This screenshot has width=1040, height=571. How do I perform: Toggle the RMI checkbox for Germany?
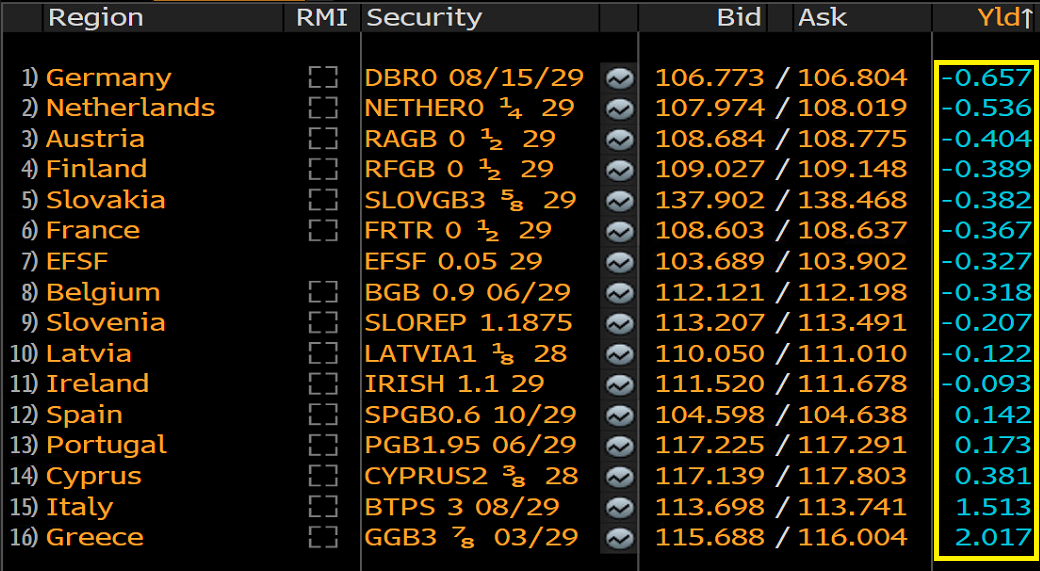click(323, 78)
